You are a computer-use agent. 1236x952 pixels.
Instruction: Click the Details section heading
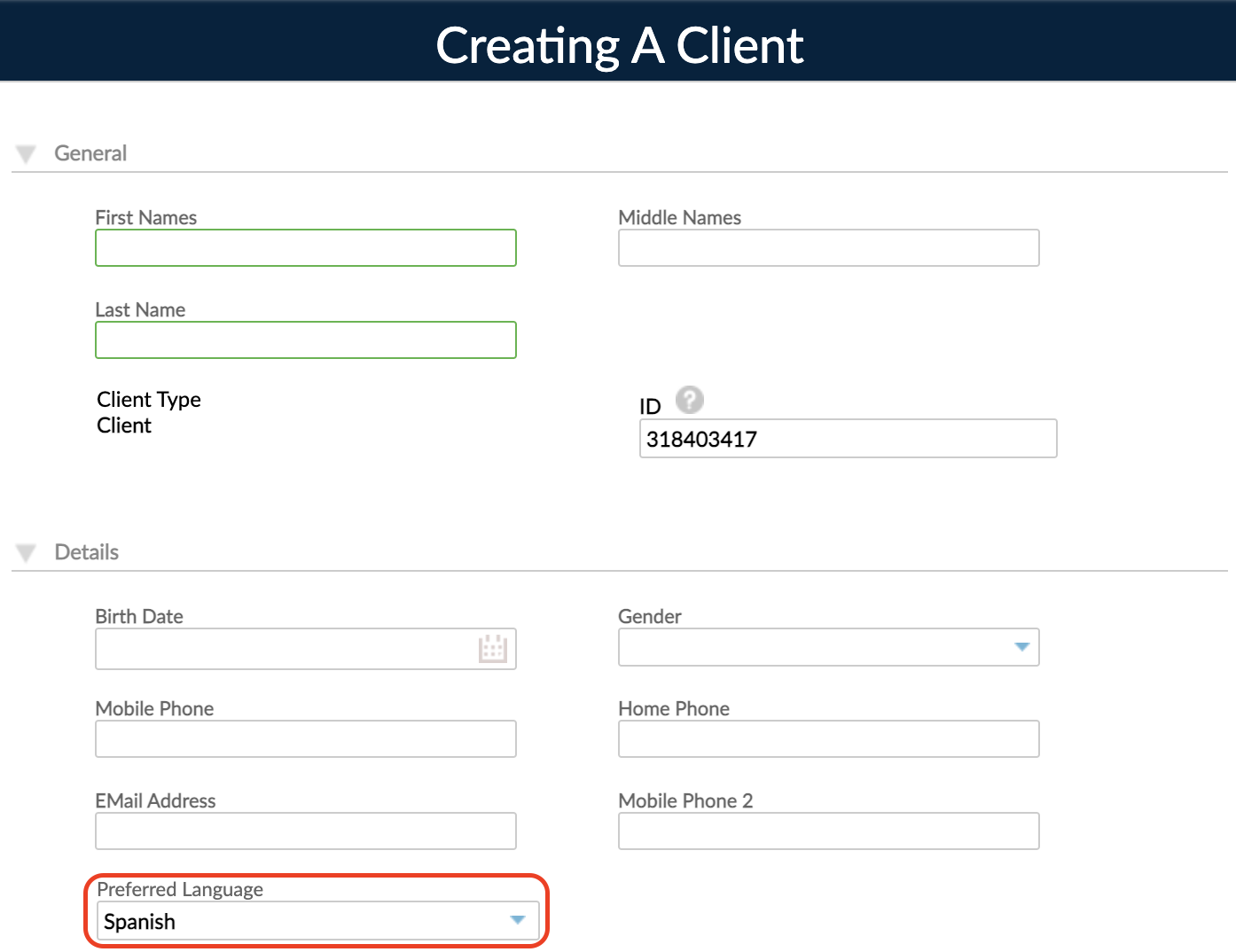tap(87, 551)
